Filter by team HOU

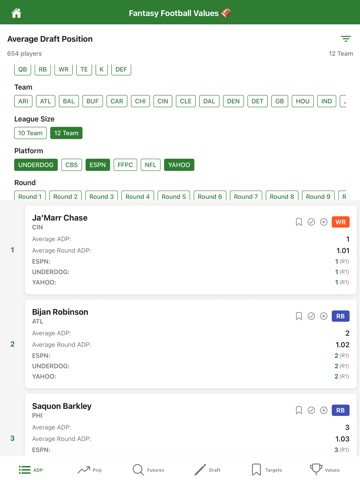point(302,101)
